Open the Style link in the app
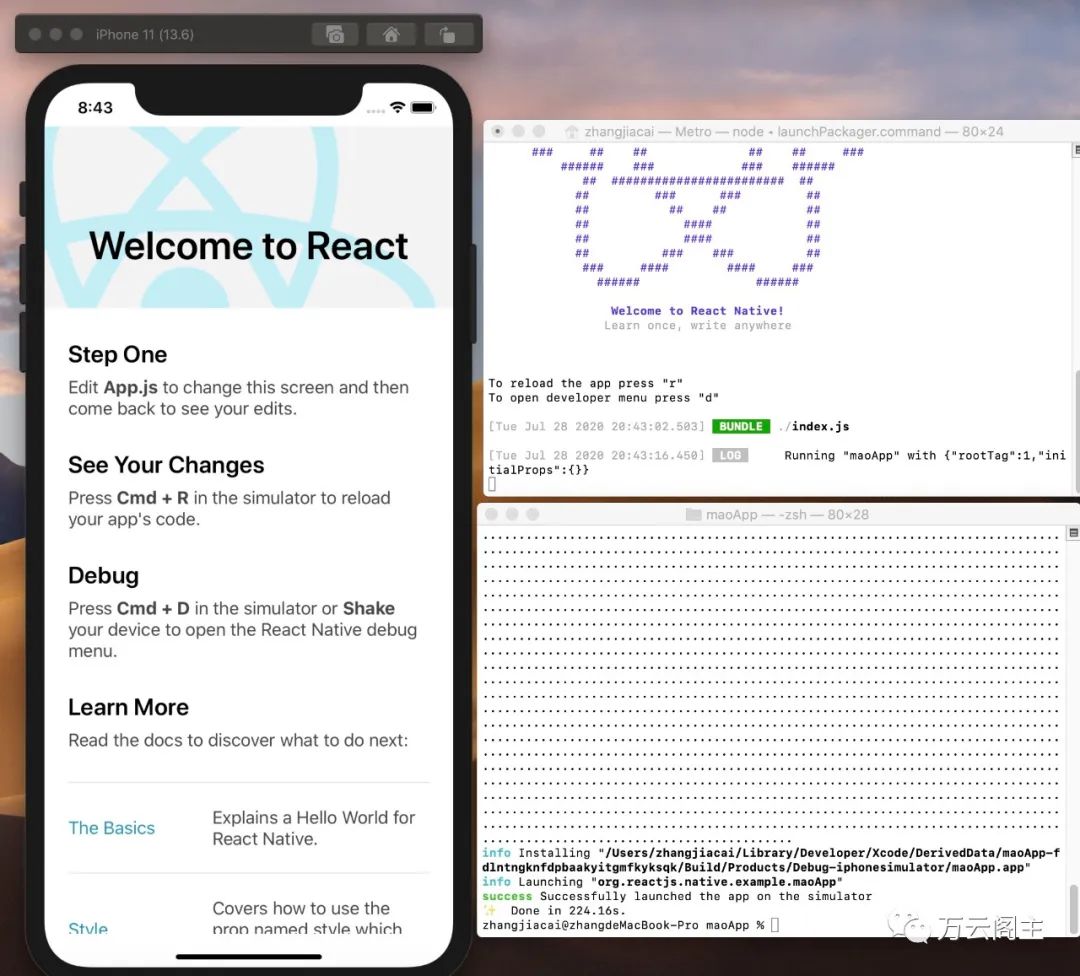The height and width of the screenshot is (976, 1080). pyautogui.click(x=88, y=927)
